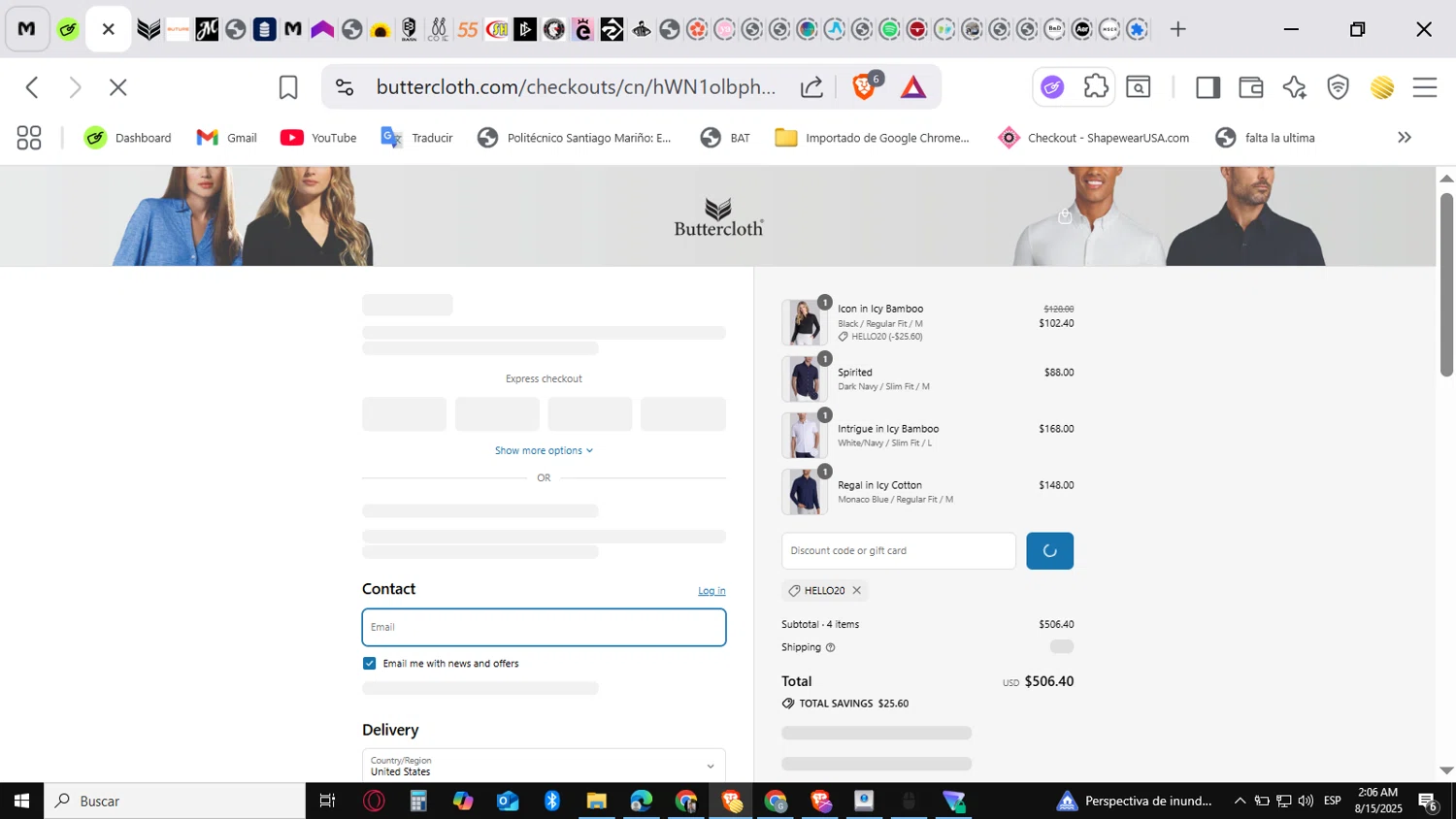Click the Icon in Icy Bamboo product thumbnail
Viewport: 1456px width, 819px height.
tap(804, 322)
